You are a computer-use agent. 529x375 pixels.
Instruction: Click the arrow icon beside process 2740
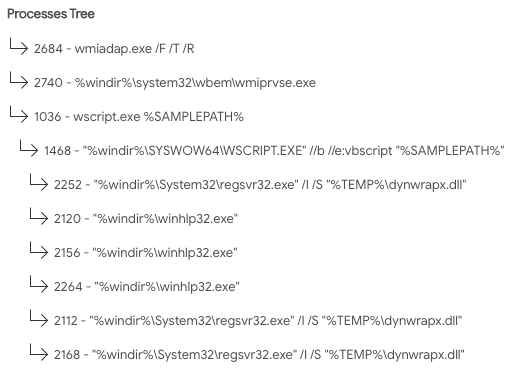point(19,80)
